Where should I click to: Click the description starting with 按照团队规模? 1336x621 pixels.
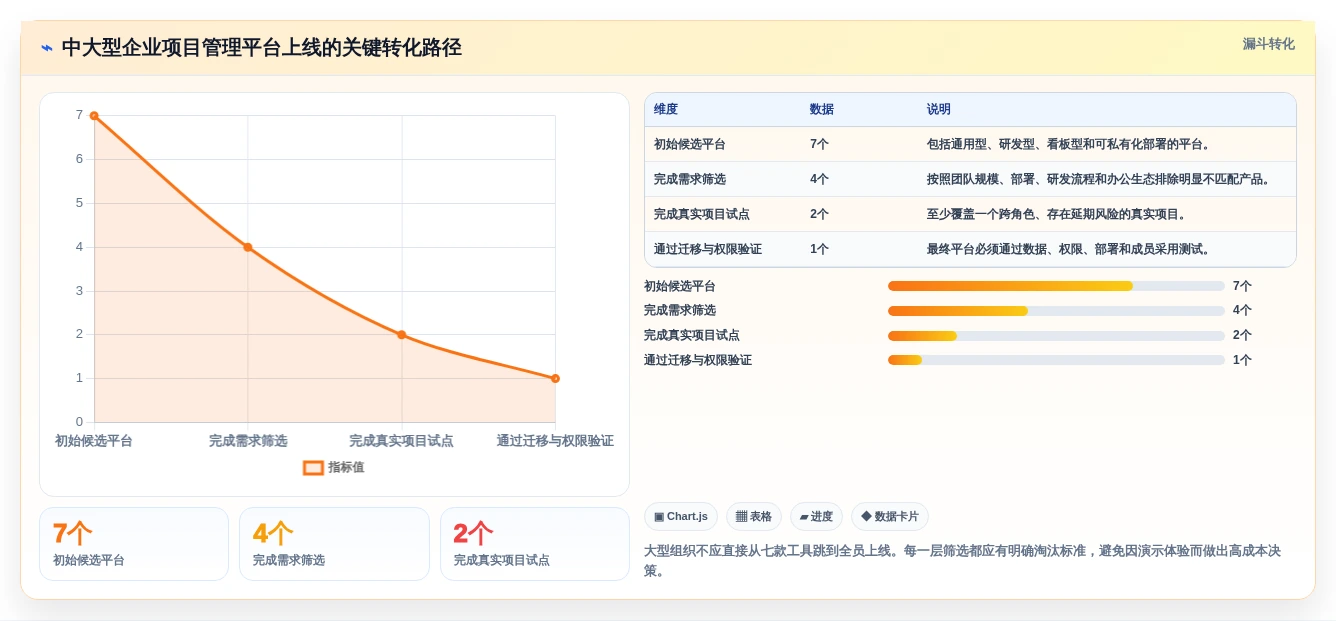(x=1100, y=179)
